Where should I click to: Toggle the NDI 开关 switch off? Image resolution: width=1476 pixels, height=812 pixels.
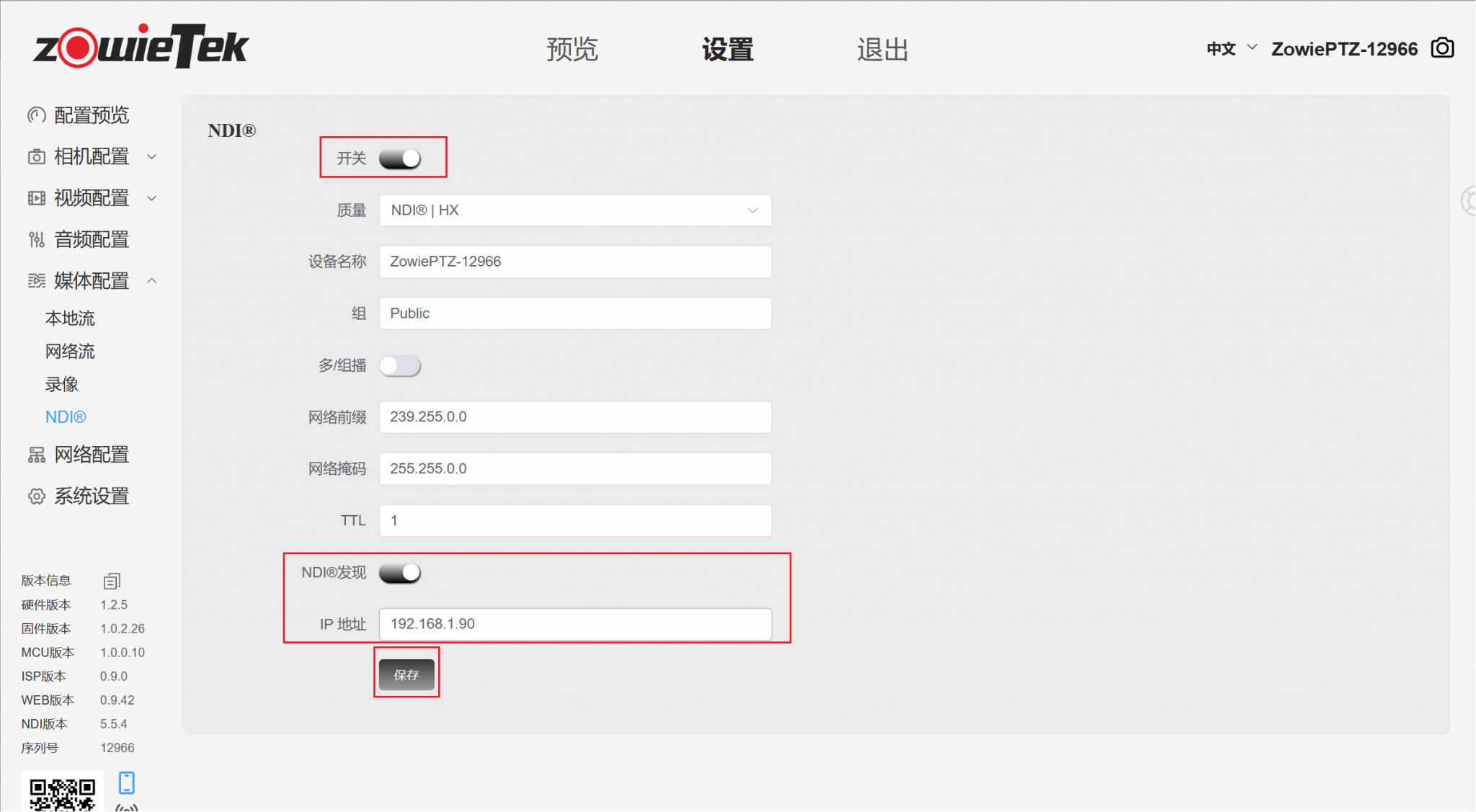point(400,159)
